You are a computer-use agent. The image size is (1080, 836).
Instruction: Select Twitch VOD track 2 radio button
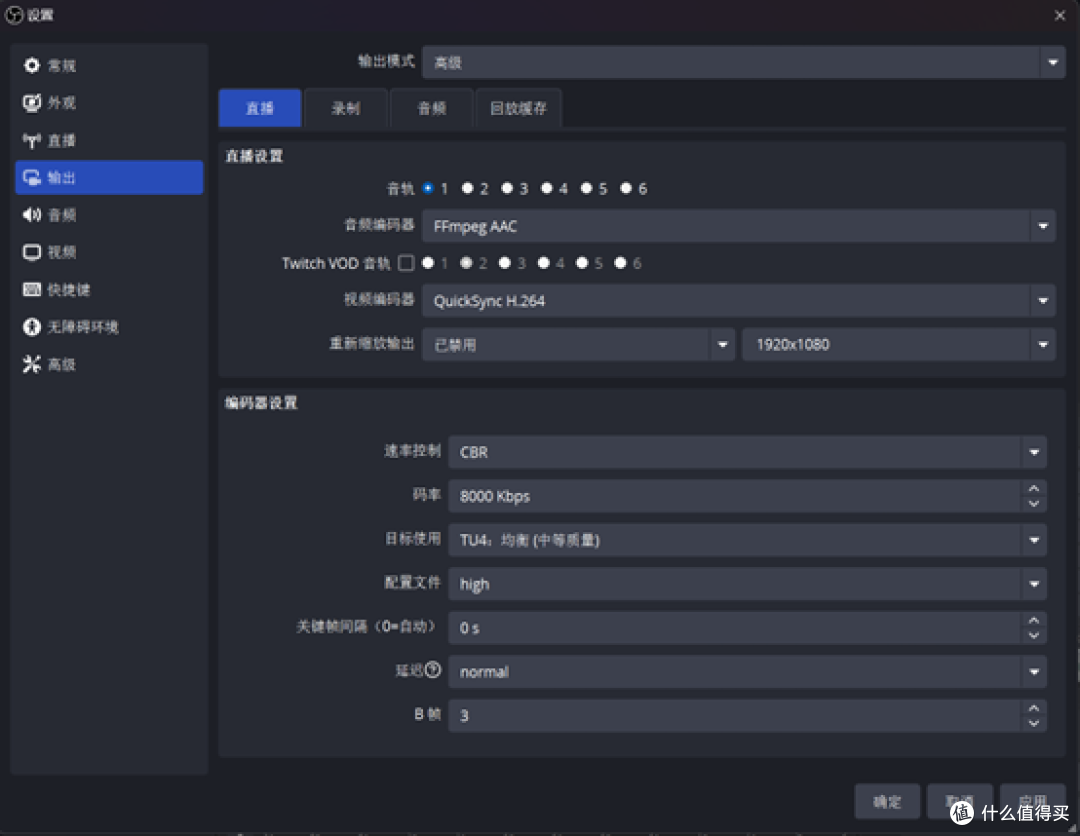click(x=466, y=262)
